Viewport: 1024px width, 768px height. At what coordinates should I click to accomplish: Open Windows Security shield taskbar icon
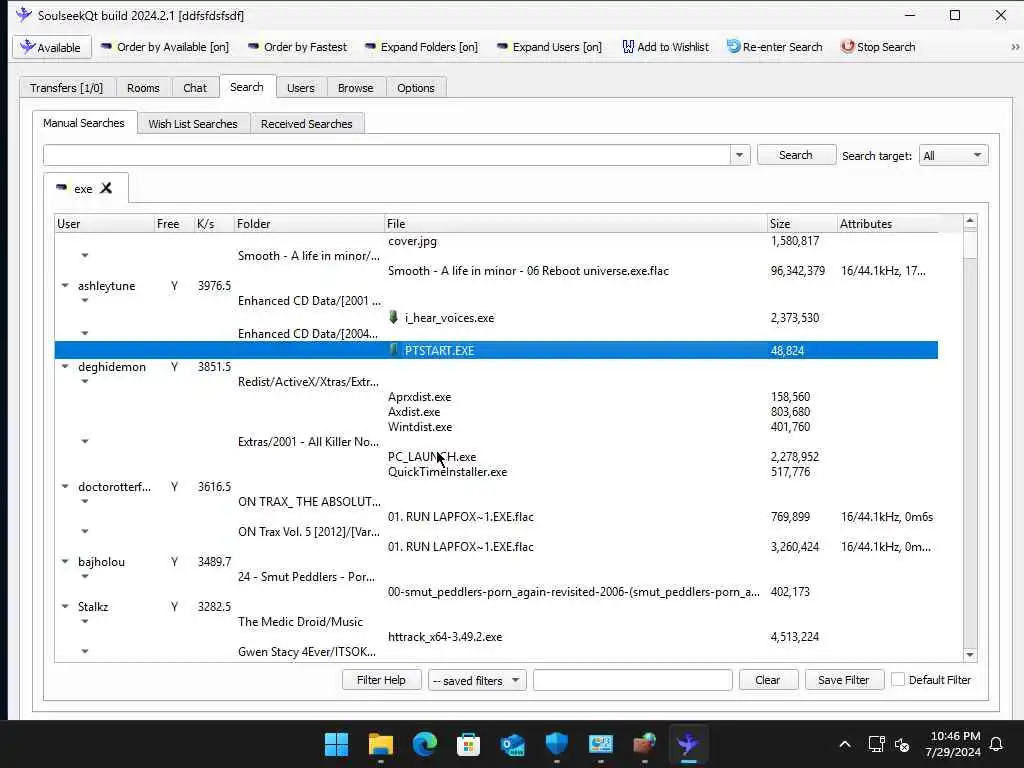(x=556, y=744)
